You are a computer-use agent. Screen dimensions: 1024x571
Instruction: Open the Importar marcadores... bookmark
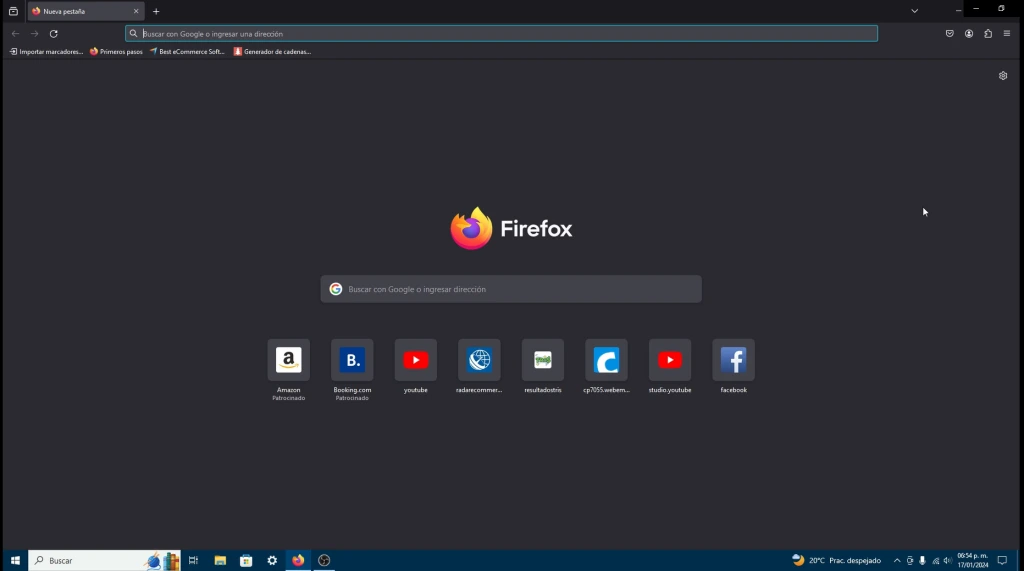coord(46,52)
